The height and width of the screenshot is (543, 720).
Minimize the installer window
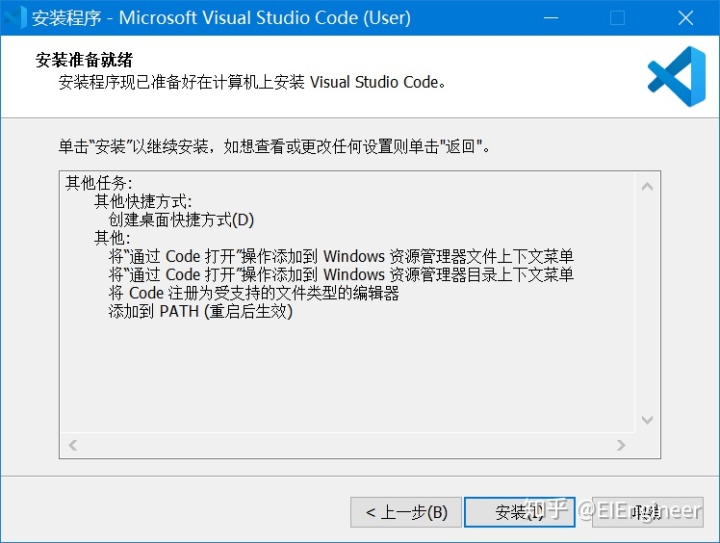pyautogui.click(x=551, y=18)
